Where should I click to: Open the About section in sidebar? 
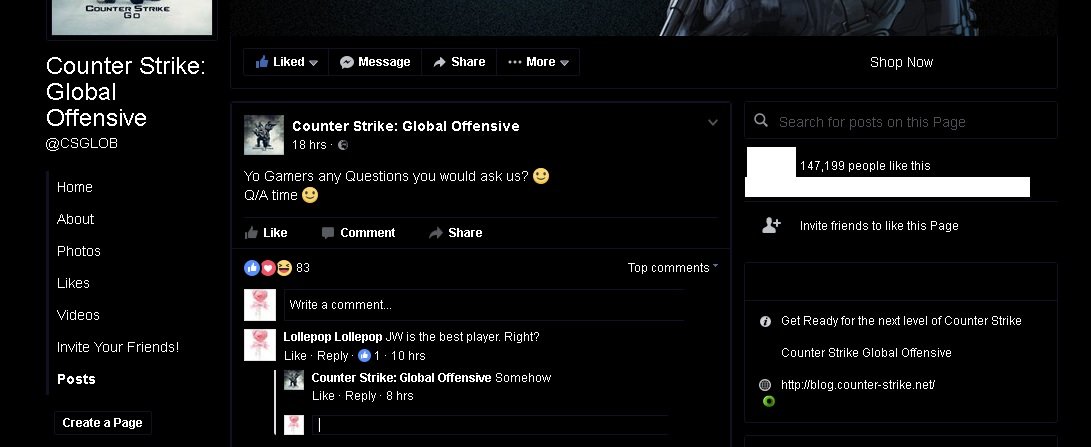[x=75, y=219]
